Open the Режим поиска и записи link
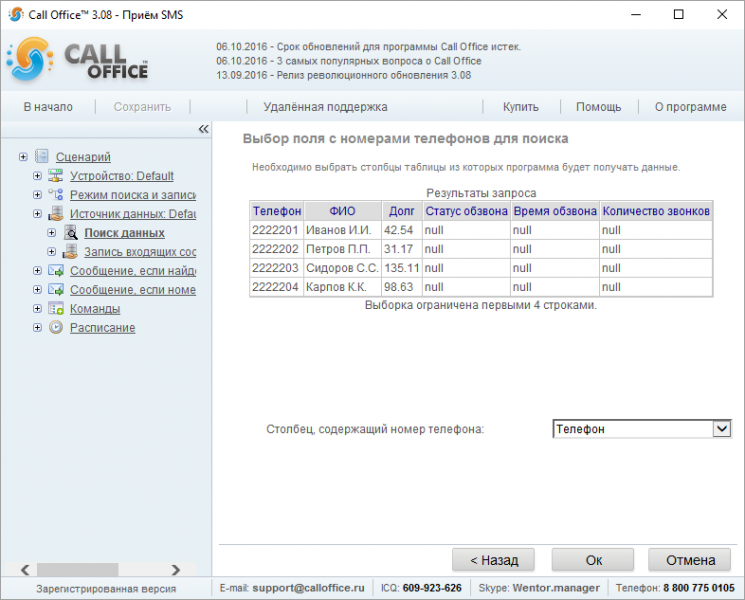745x600 pixels. point(133,195)
